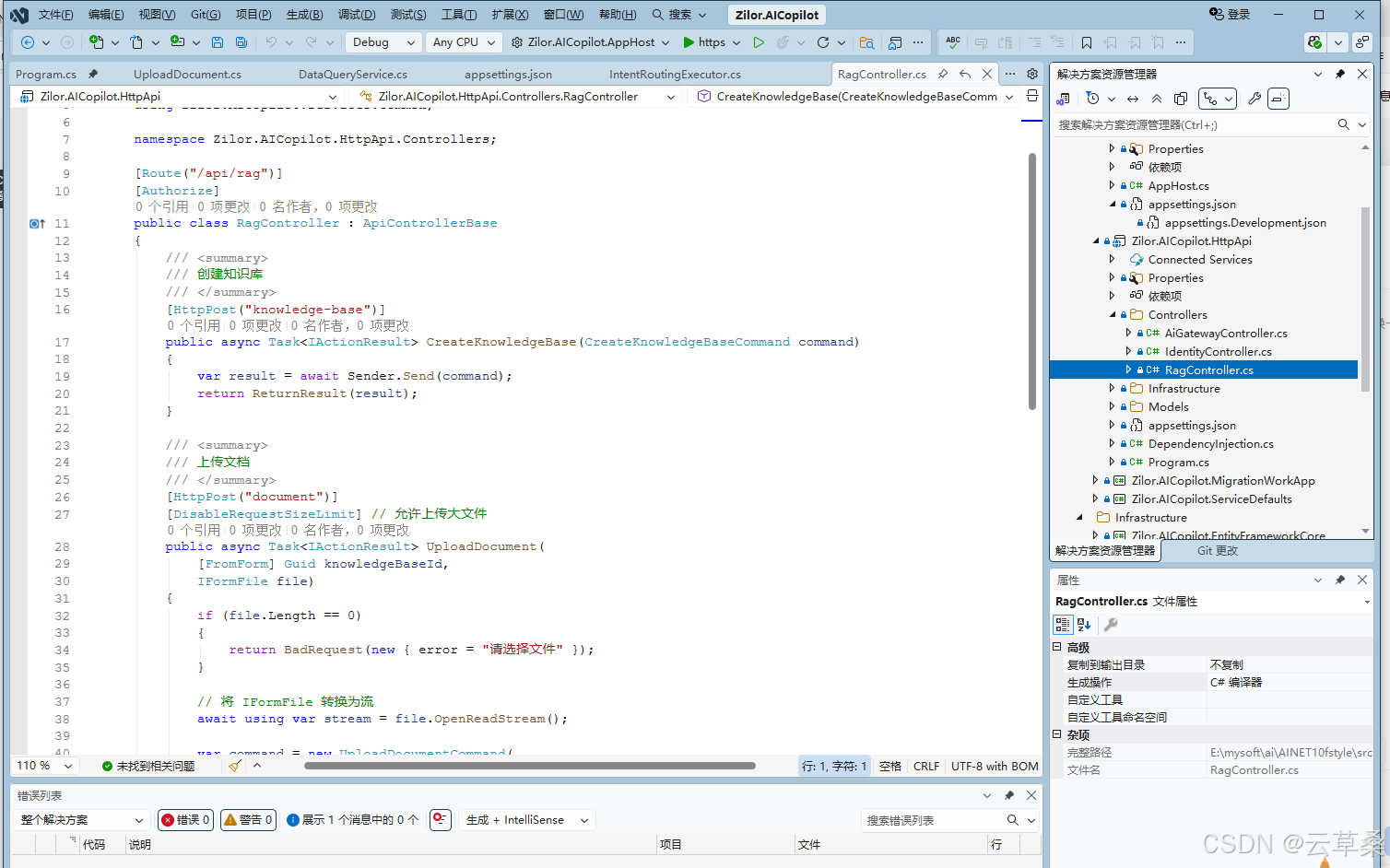
Task: Click the 登录 sign-in button
Action: click(1230, 15)
